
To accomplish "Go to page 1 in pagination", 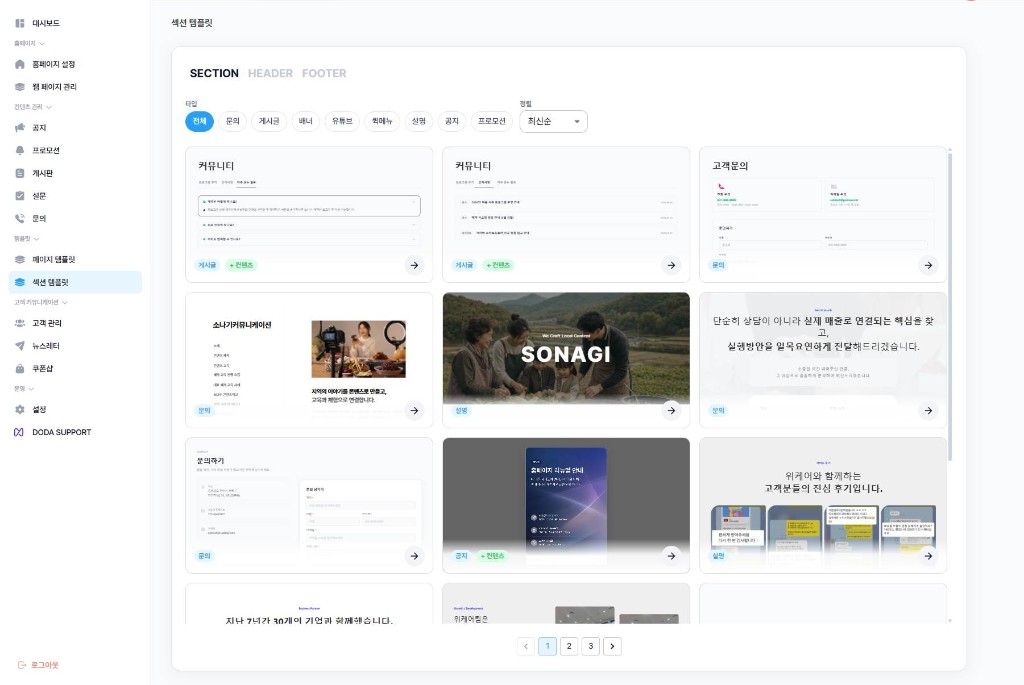I will [547, 646].
